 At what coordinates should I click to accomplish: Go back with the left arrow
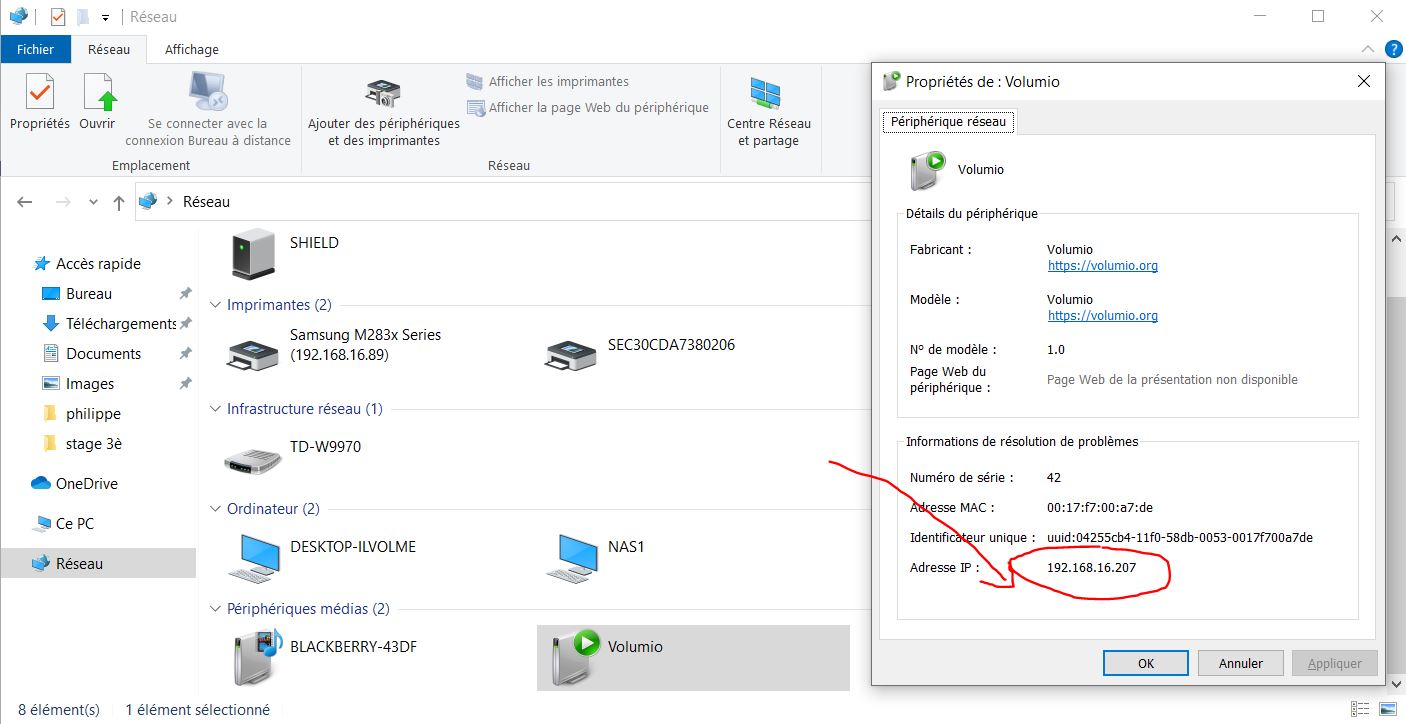click(x=25, y=202)
